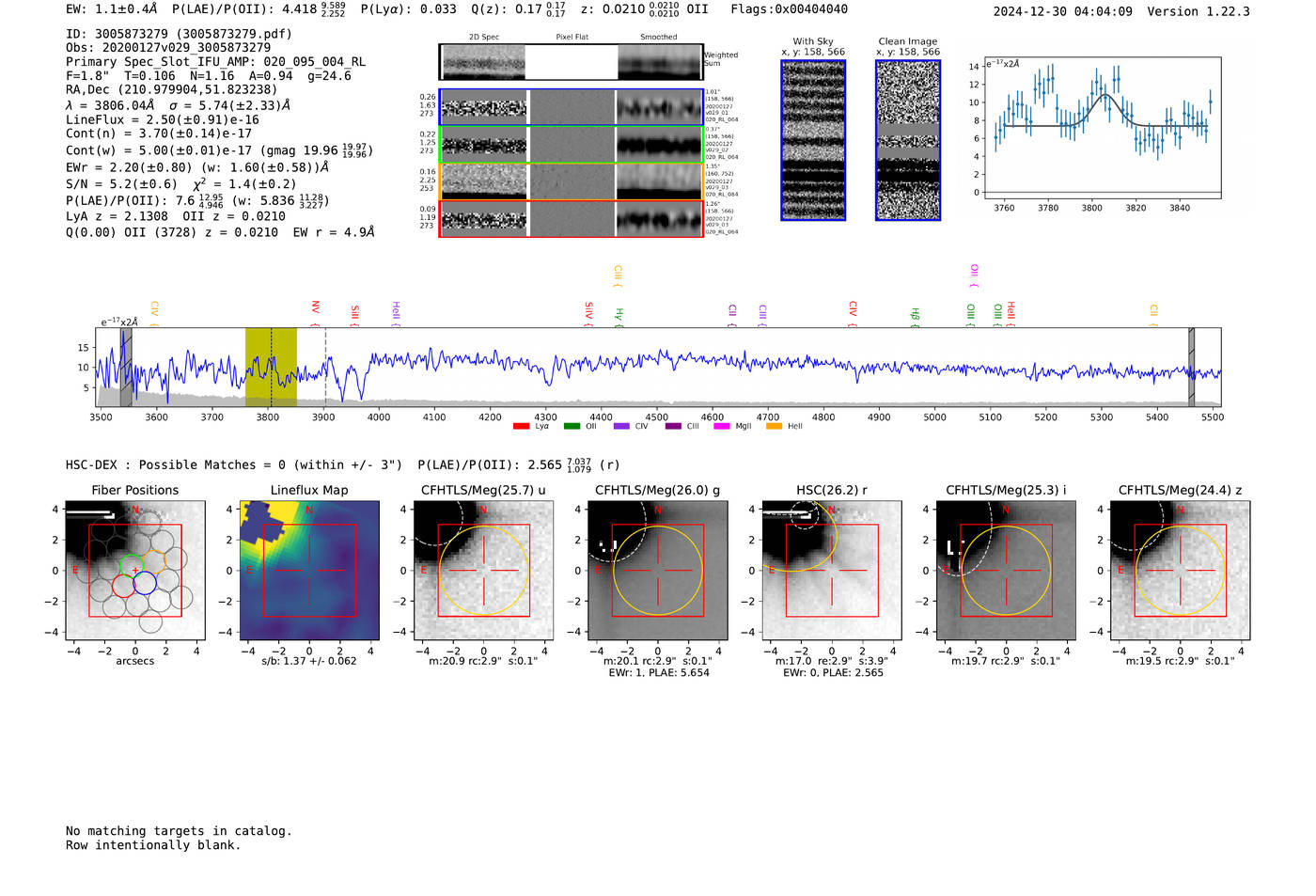
Task: Open the Fiber Positions image
Action: point(135,570)
